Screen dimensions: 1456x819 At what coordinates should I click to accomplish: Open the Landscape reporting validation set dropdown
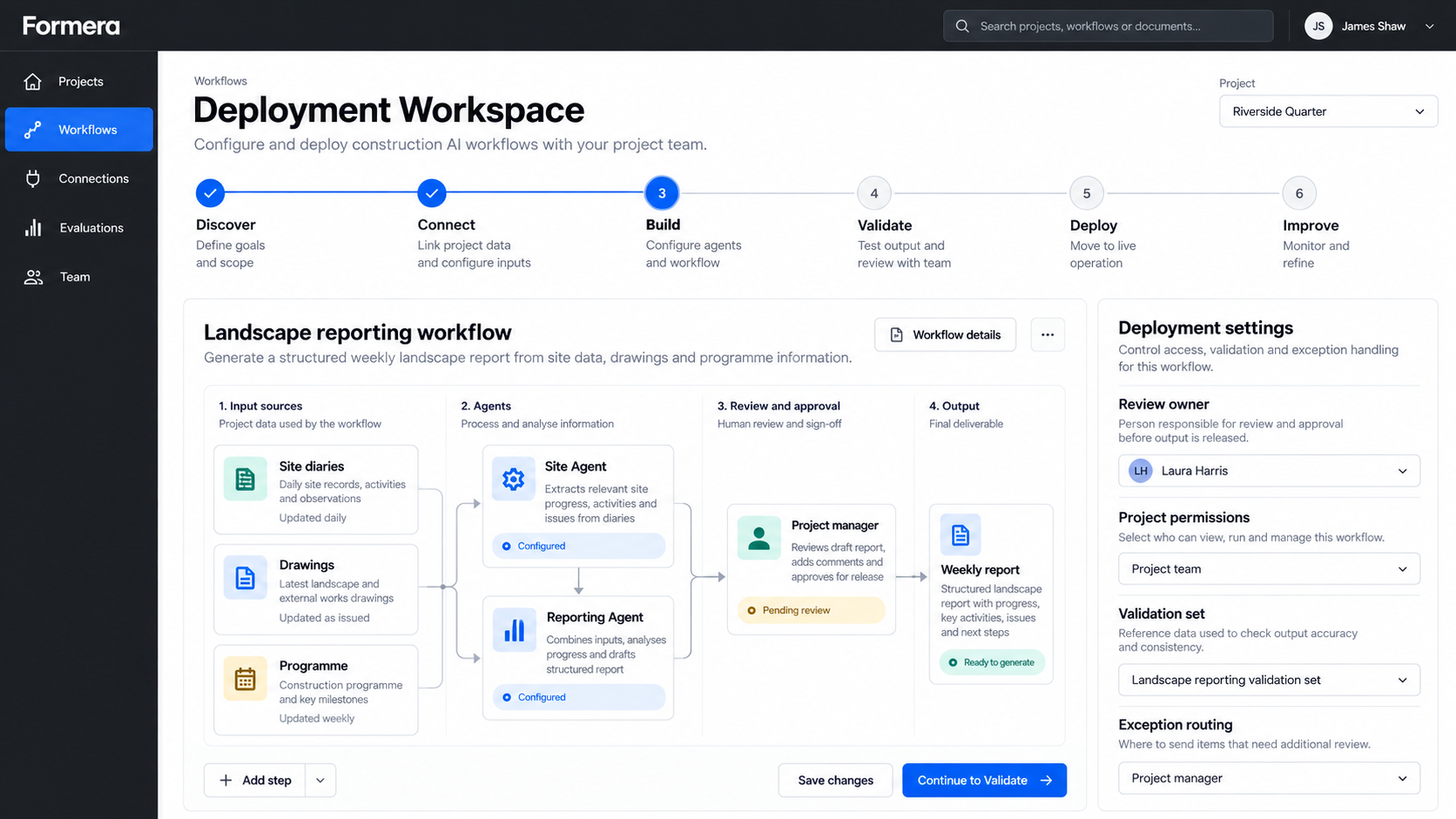coord(1270,681)
